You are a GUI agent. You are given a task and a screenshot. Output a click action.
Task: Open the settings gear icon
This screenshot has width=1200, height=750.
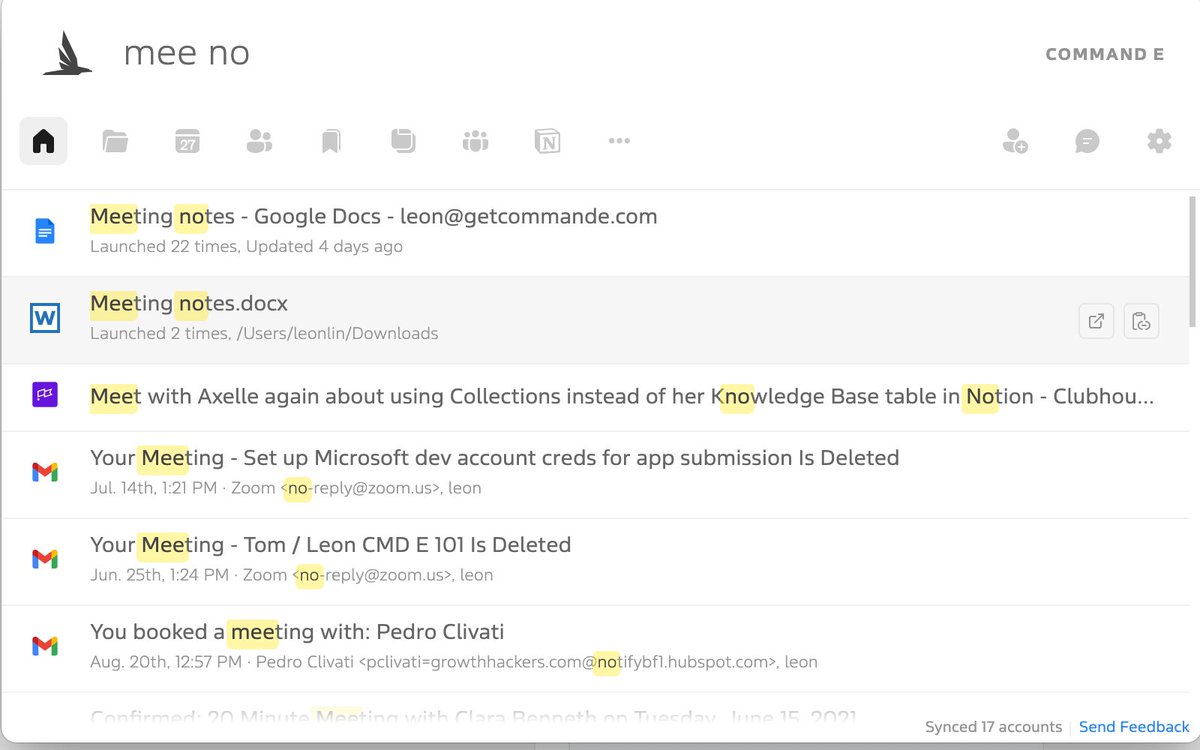(x=1159, y=141)
